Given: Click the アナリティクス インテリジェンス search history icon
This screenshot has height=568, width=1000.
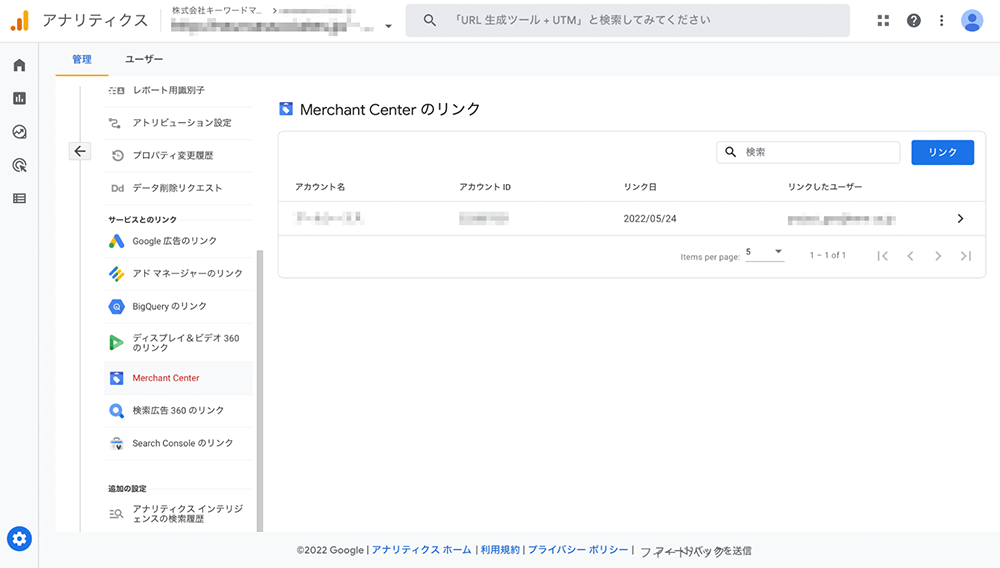Looking at the screenshot, I should click(116, 514).
